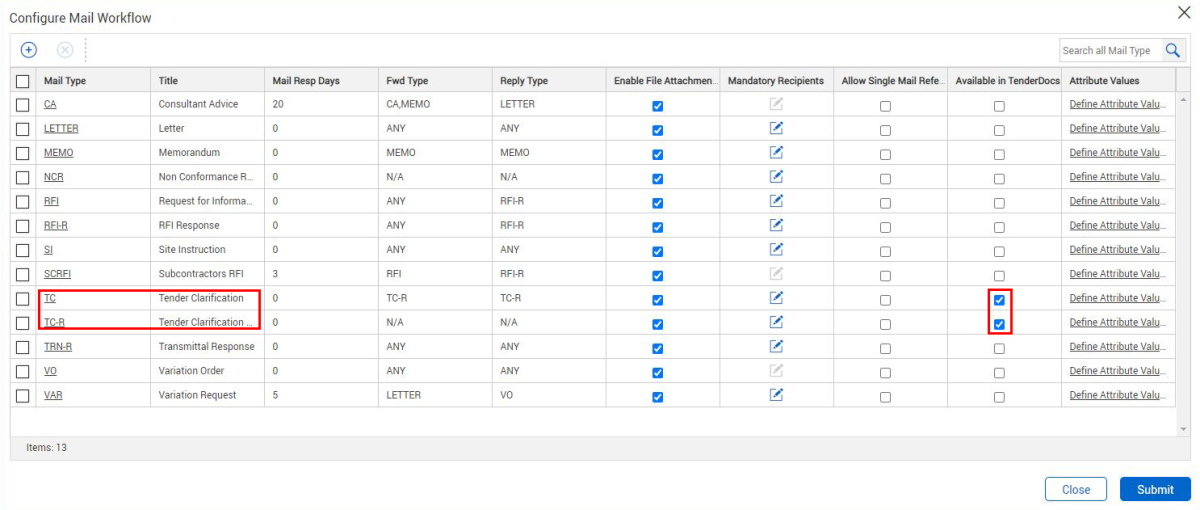
Task: Tick the select-all header checkbox
Action: pos(23,81)
